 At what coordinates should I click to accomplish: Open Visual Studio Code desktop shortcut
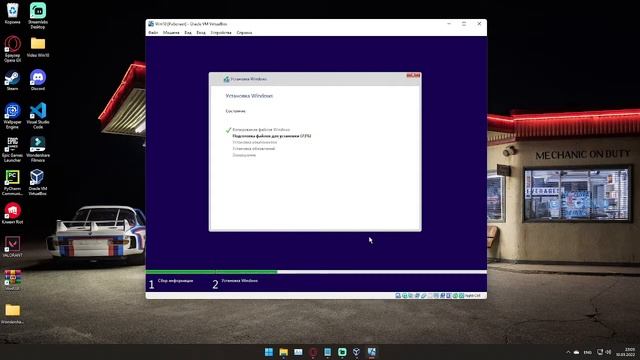[x=38, y=116]
